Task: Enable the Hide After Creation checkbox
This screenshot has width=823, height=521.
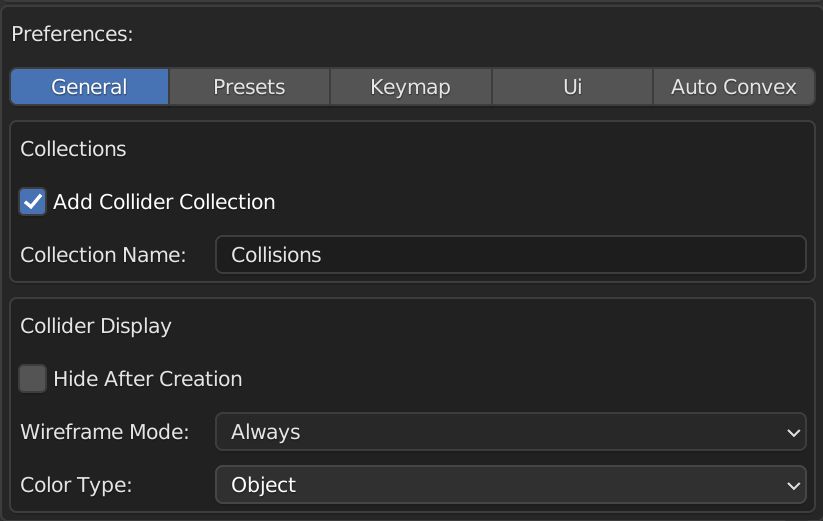Action: click(x=33, y=379)
